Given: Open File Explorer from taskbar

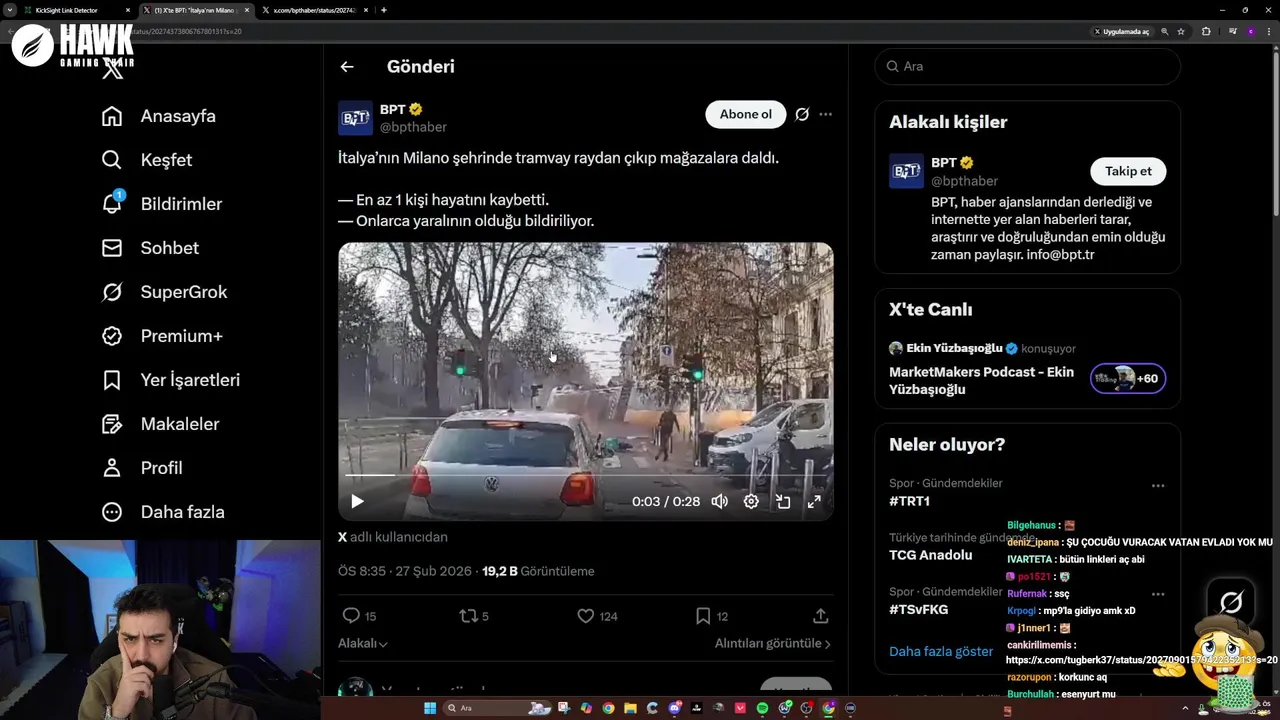Looking at the screenshot, I should (630, 708).
